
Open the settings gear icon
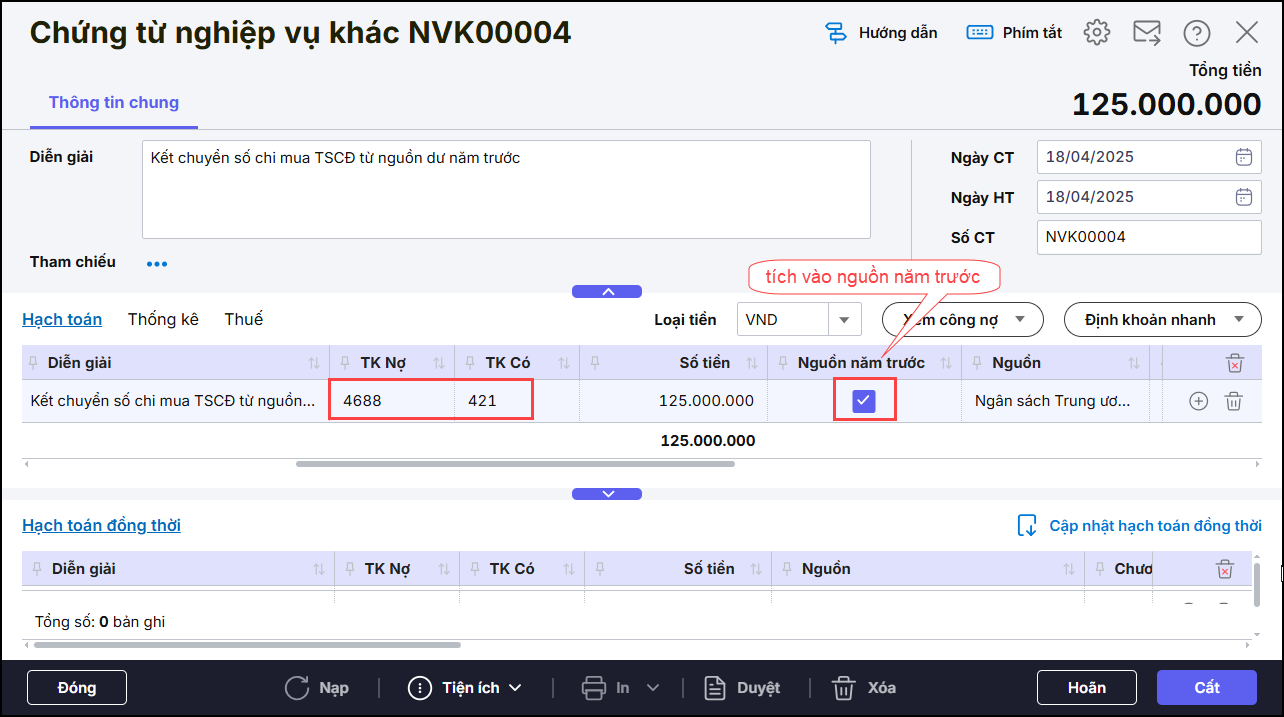[1097, 33]
